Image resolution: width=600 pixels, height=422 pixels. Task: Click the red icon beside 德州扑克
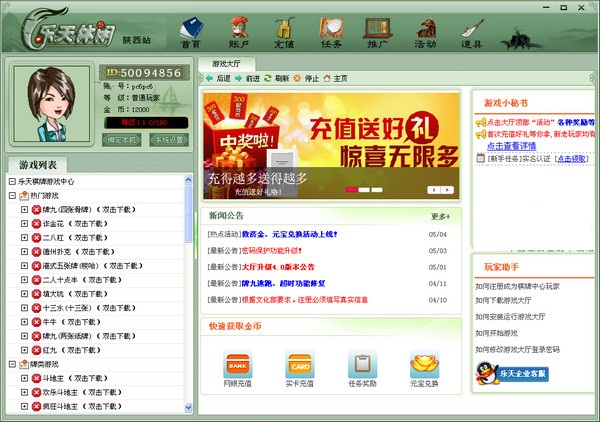click(36, 252)
